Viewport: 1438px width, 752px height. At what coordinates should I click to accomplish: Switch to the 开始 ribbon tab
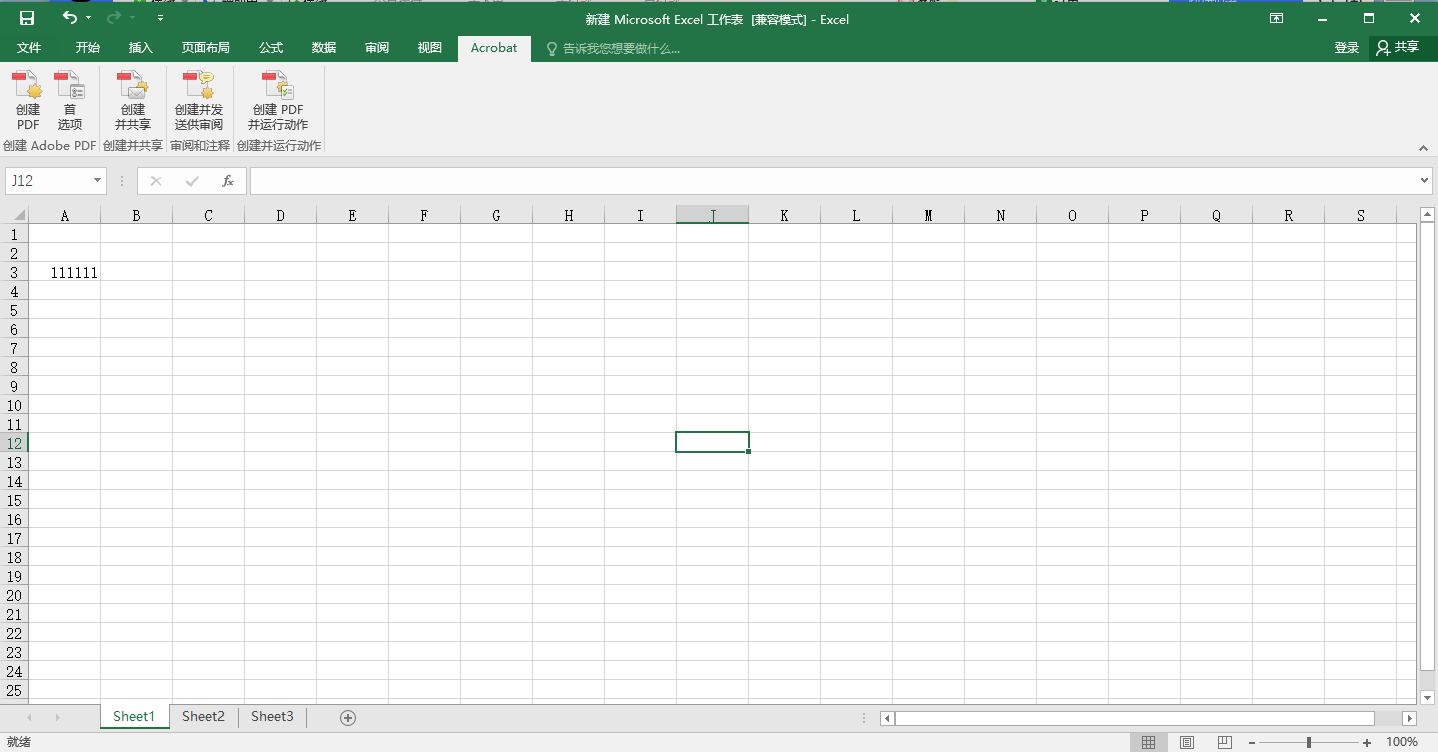(87, 47)
